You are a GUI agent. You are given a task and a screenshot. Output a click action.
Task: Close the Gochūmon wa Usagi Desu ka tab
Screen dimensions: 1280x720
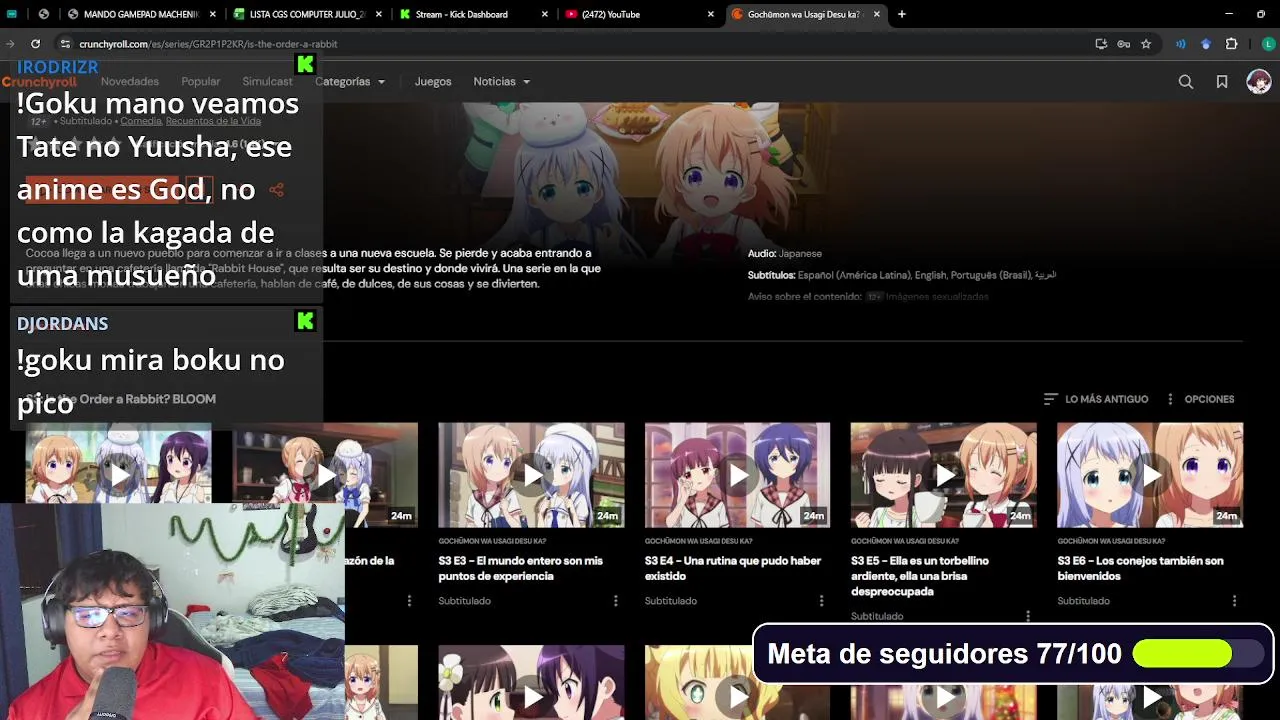point(877,14)
